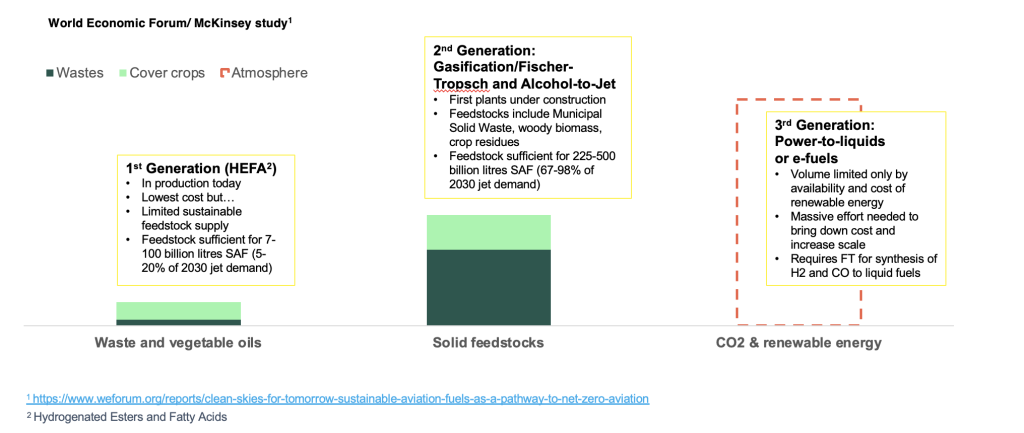Click the Hydrogenated Esters and Fatty Acids footnote
This screenshot has width=1024, height=433.
127,417
